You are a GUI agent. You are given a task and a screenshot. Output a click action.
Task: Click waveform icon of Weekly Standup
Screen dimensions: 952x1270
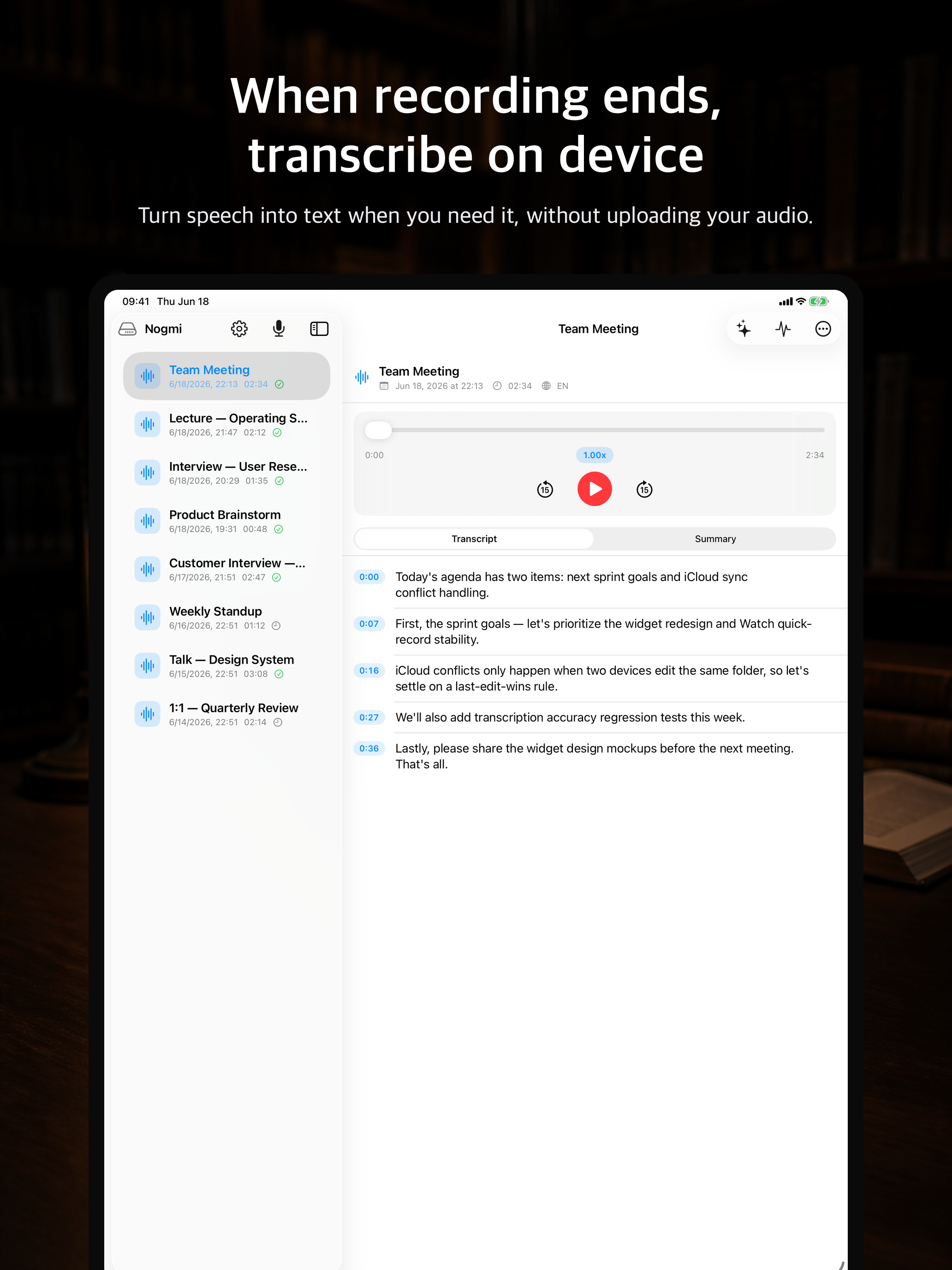pyautogui.click(x=148, y=617)
